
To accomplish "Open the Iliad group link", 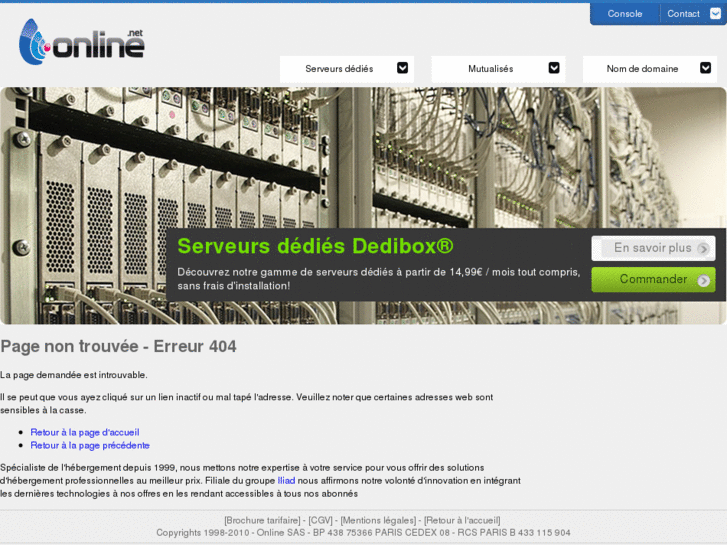I will tap(286, 481).
